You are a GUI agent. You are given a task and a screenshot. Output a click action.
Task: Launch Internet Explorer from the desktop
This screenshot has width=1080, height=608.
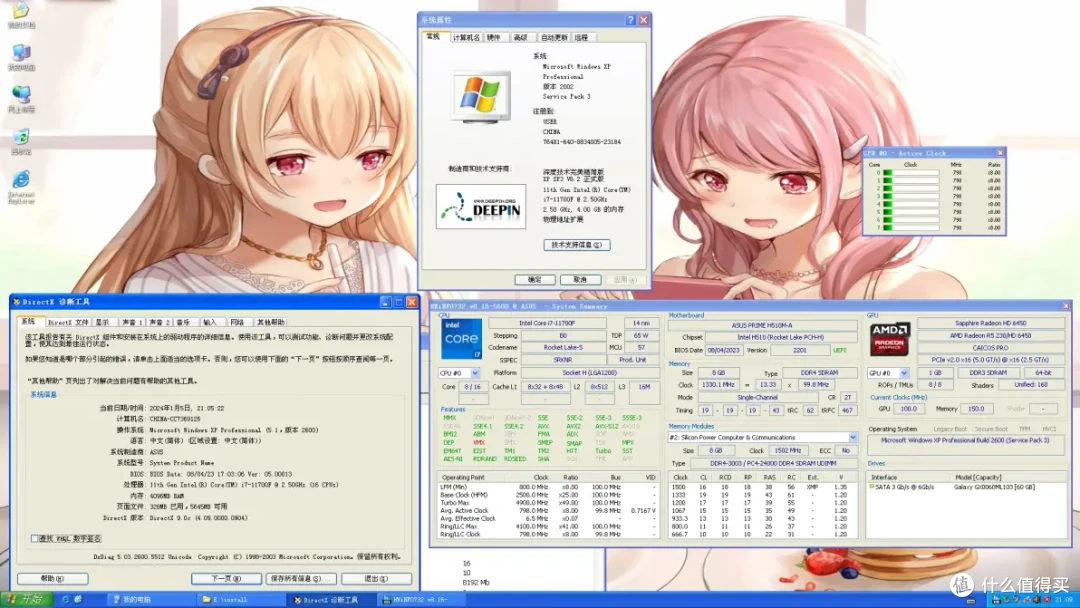pyautogui.click(x=21, y=187)
